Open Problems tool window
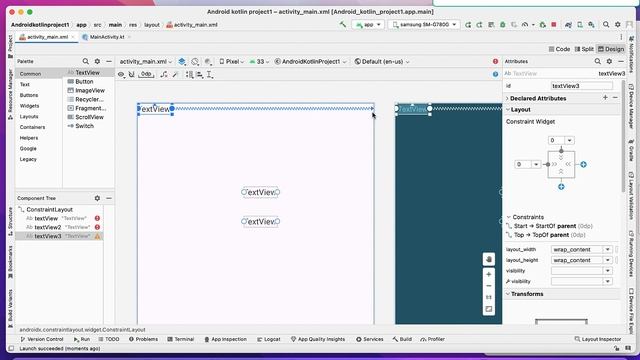Screen dimensions: 640x360 pyautogui.click(x=143, y=339)
